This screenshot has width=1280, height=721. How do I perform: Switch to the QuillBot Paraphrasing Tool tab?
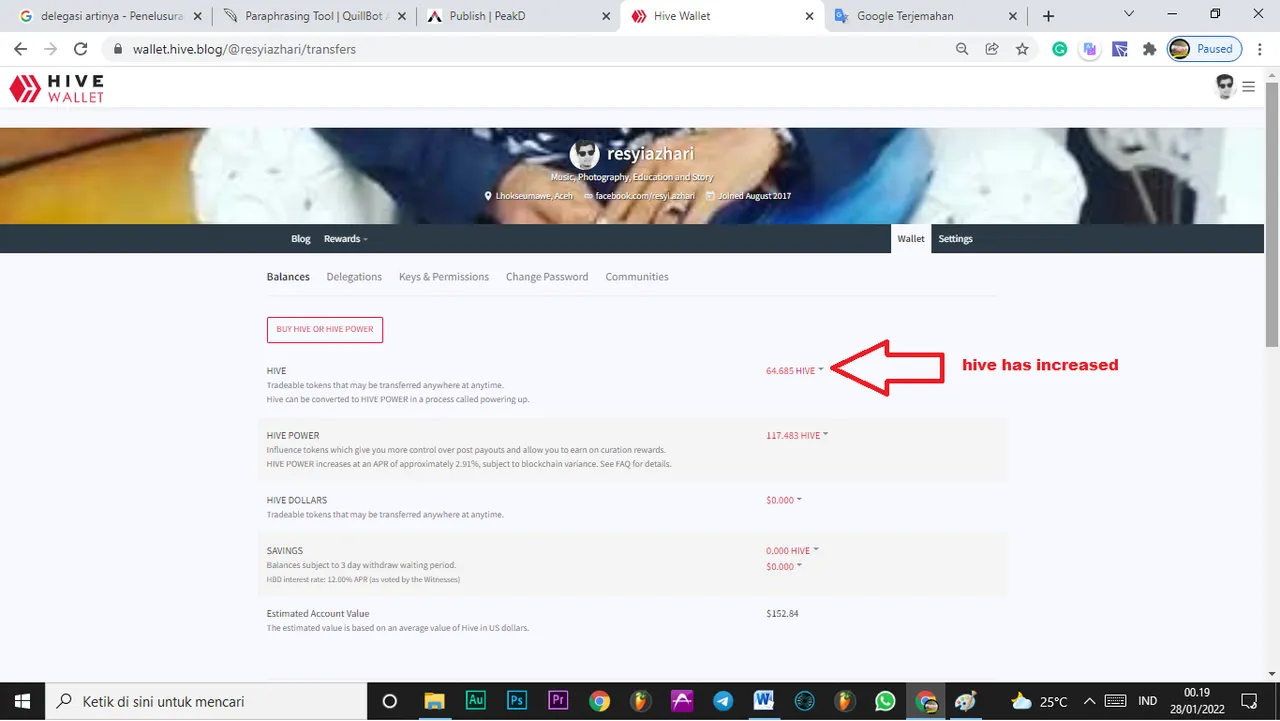coord(314,16)
